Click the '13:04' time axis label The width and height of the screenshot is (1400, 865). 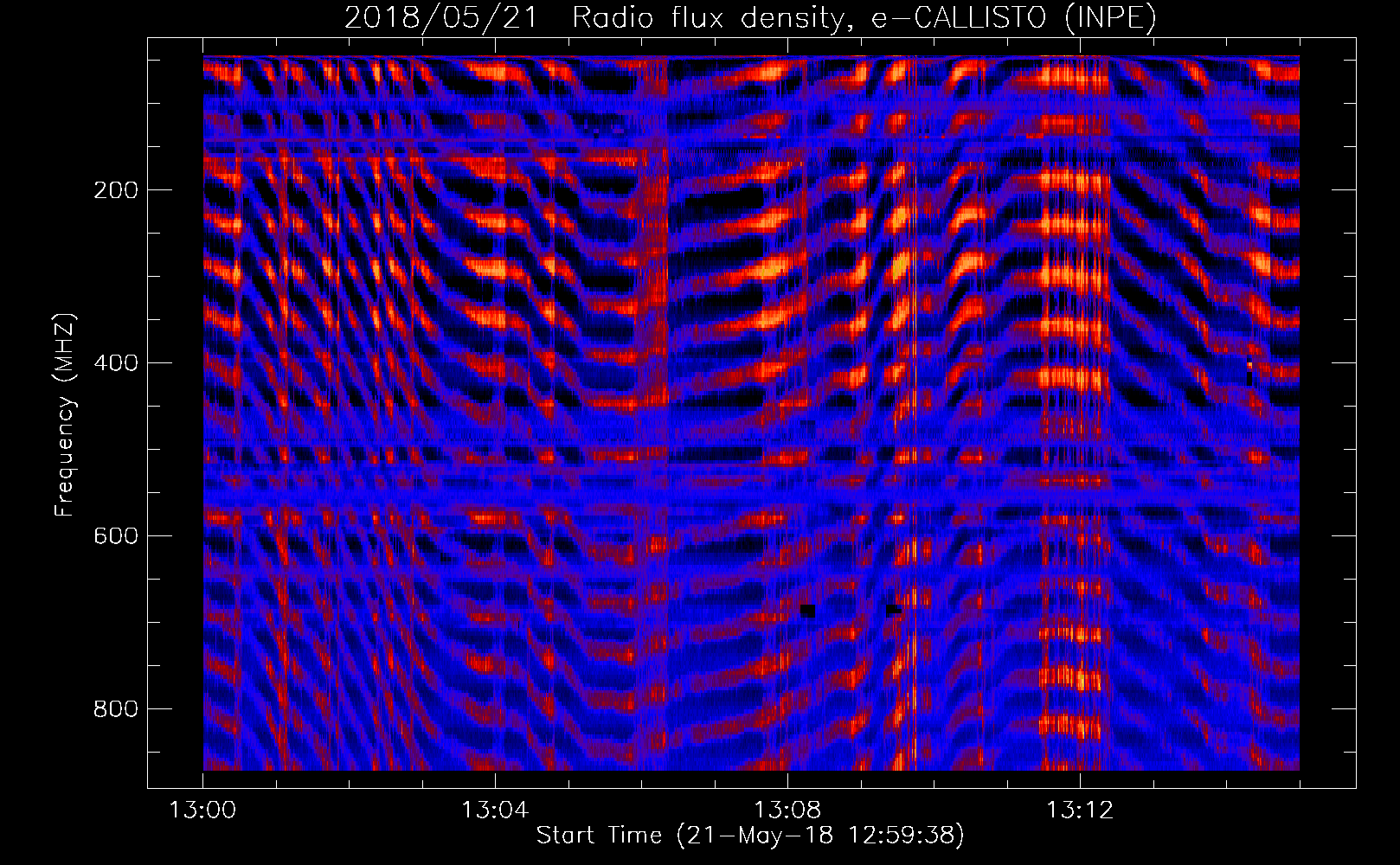pos(495,811)
